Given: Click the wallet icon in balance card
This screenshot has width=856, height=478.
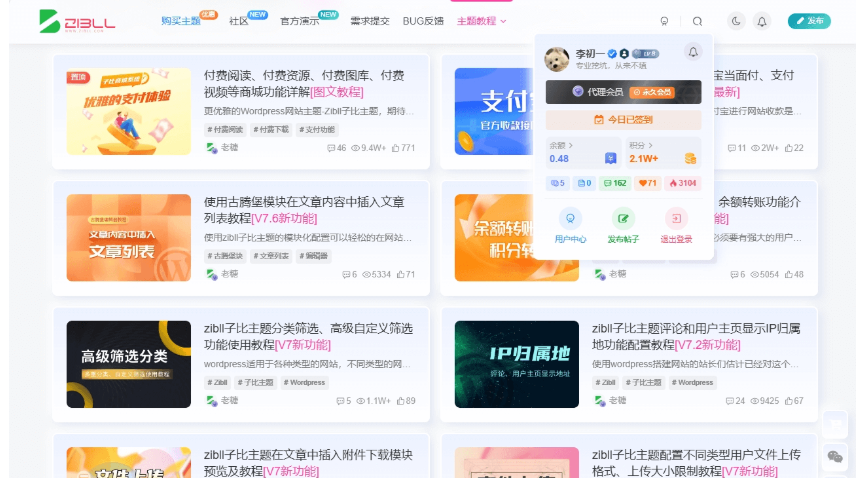Looking at the screenshot, I should (x=610, y=158).
